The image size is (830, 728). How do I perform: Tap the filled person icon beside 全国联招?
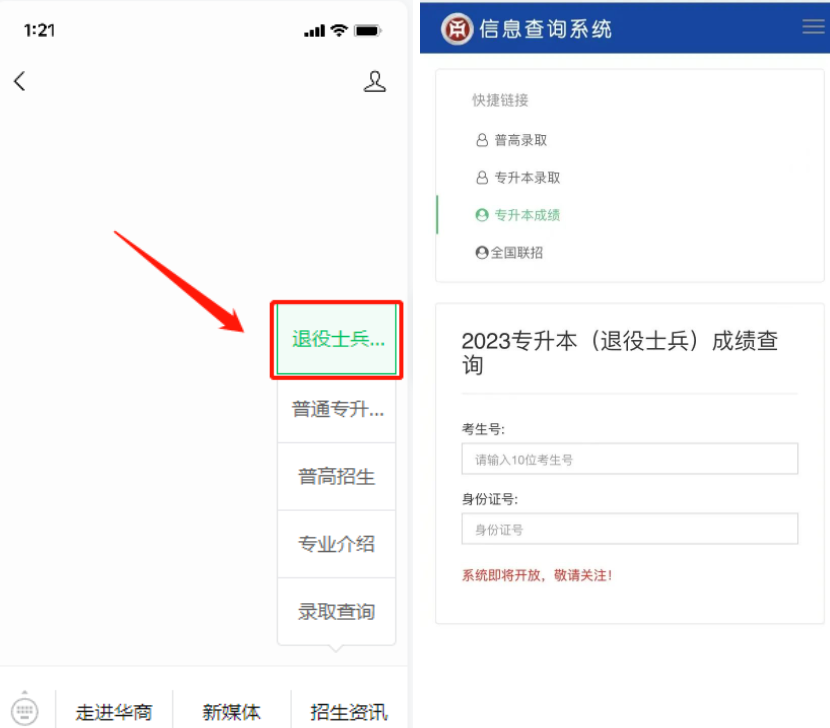(x=483, y=252)
